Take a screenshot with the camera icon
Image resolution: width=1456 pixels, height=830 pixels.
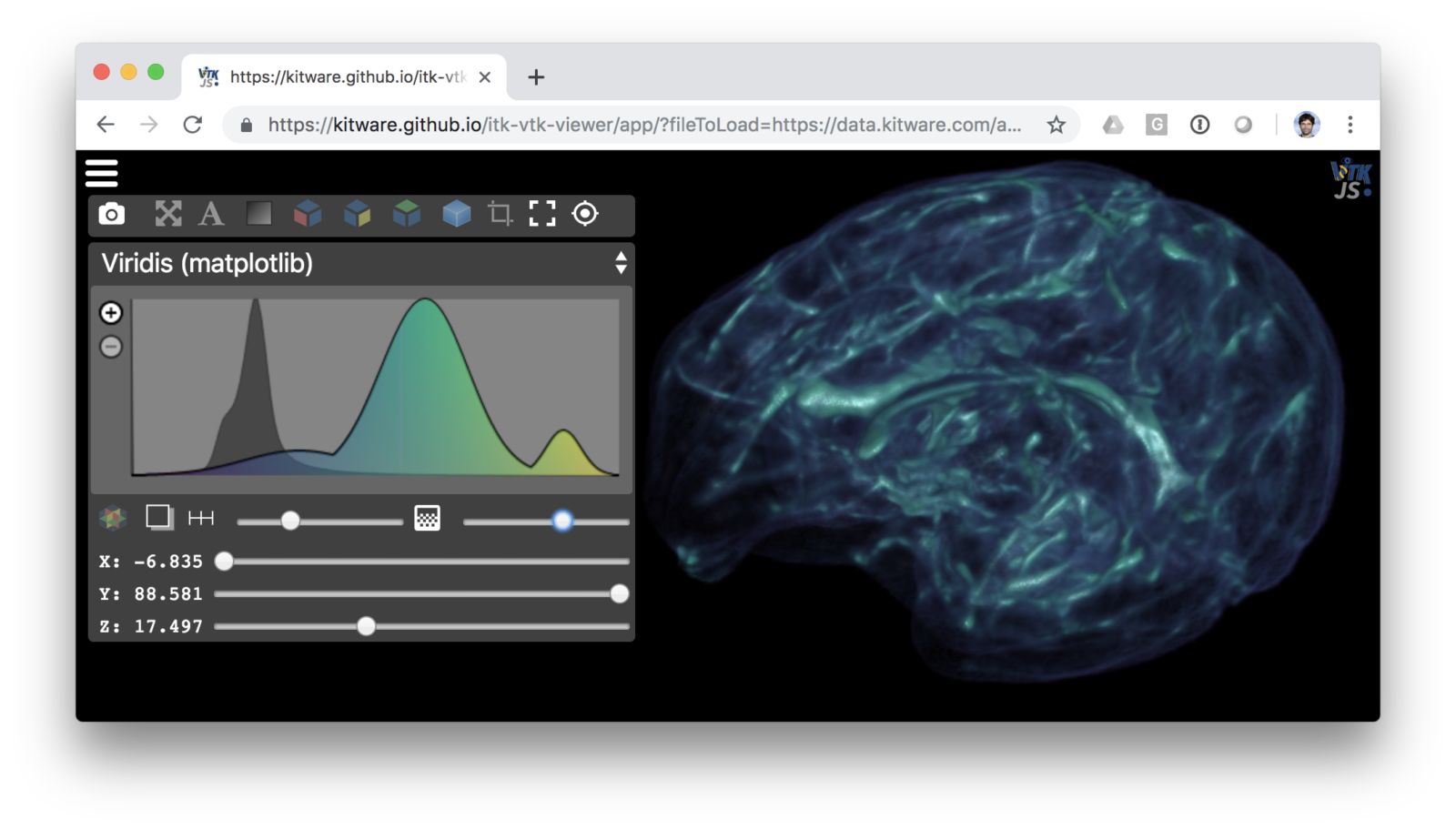(x=112, y=214)
